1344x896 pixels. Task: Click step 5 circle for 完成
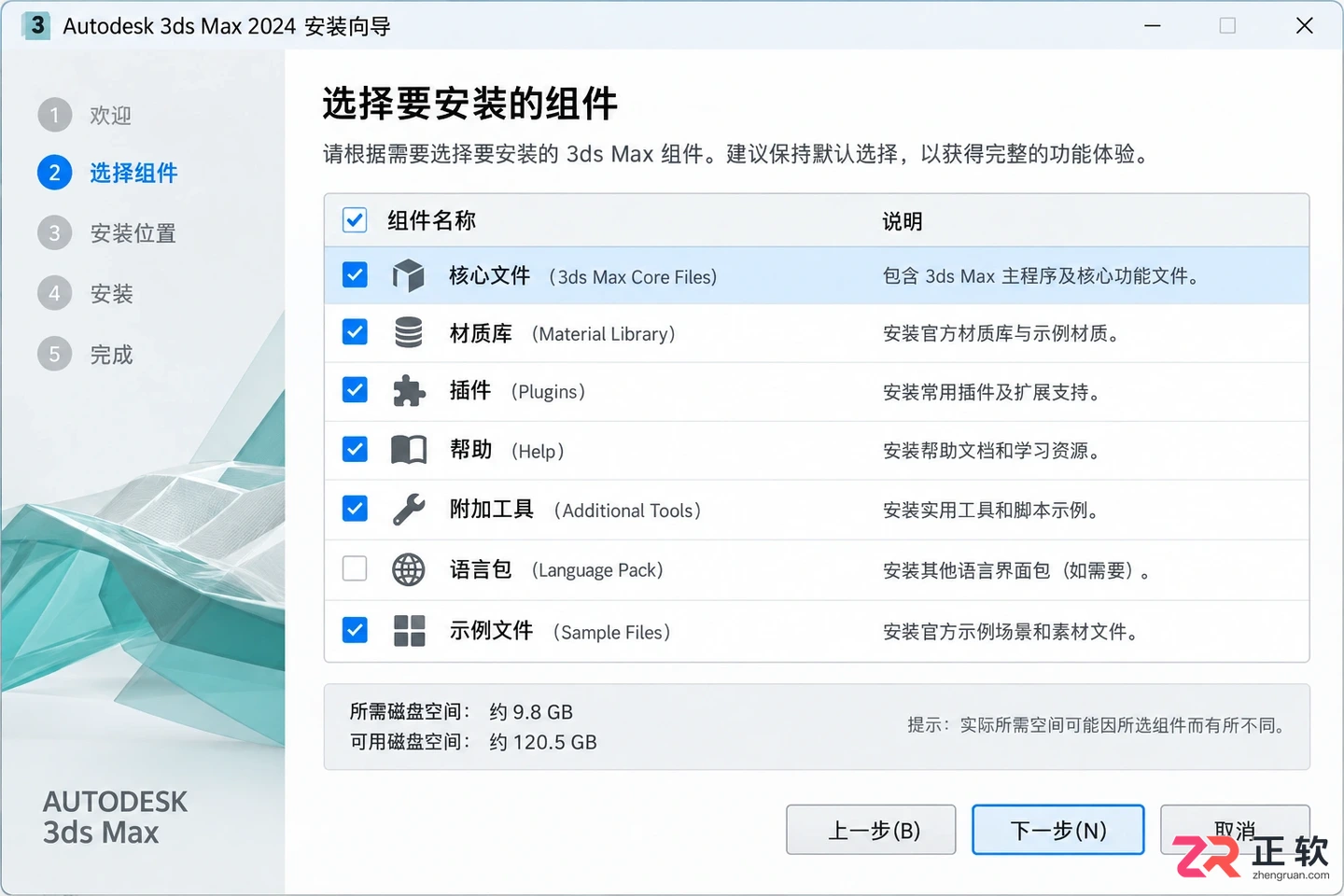pyautogui.click(x=54, y=354)
